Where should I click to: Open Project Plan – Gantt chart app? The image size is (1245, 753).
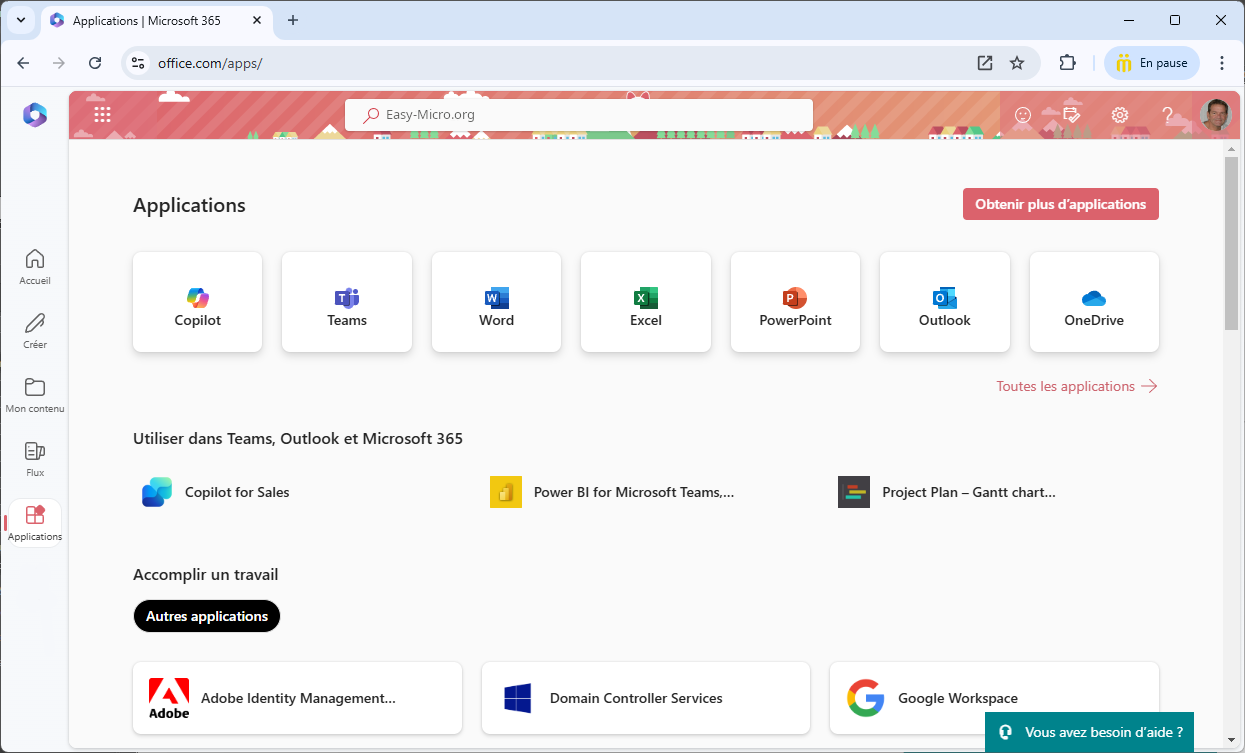pos(947,492)
